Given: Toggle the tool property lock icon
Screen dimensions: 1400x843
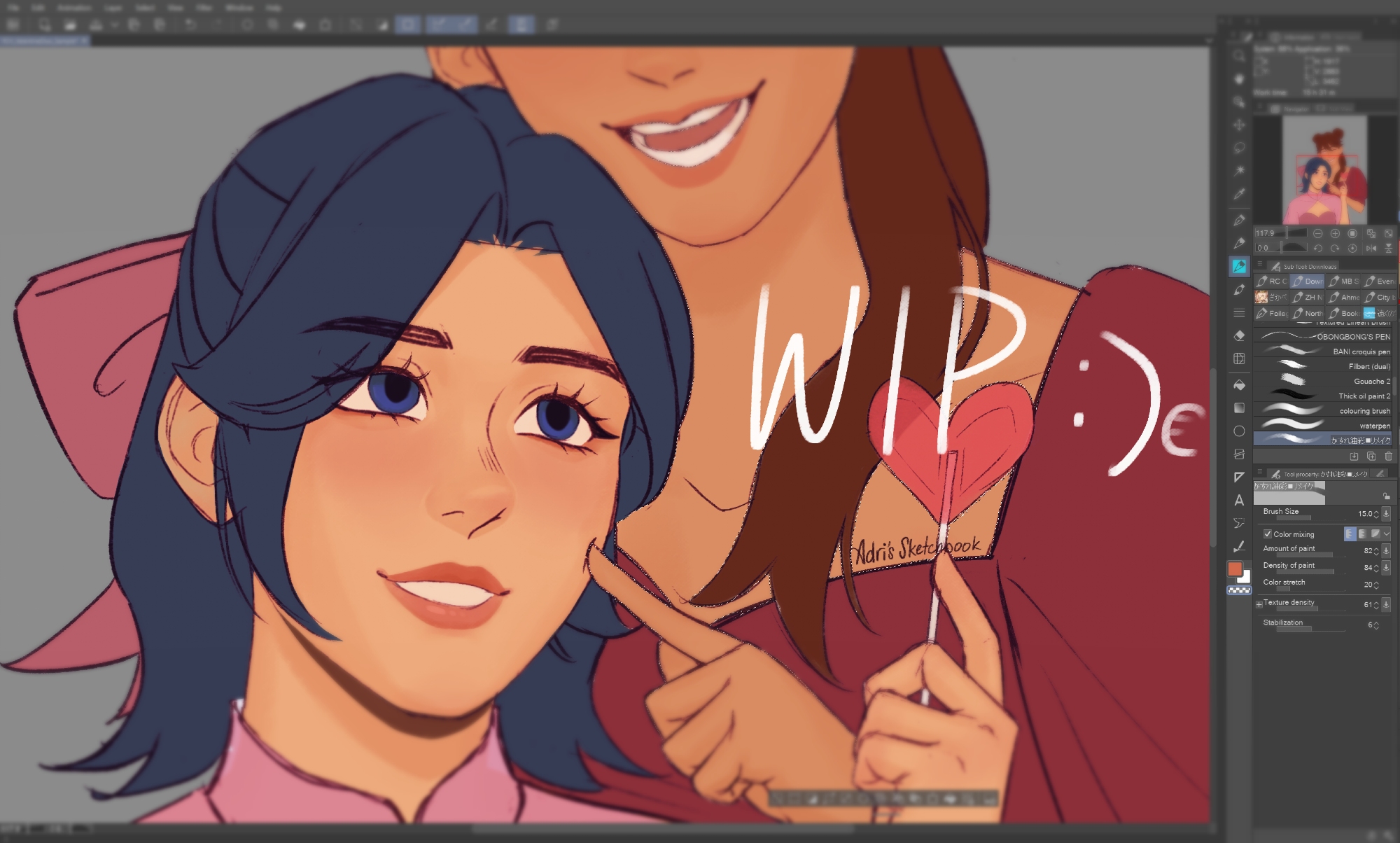Looking at the screenshot, I should 1386,496.
